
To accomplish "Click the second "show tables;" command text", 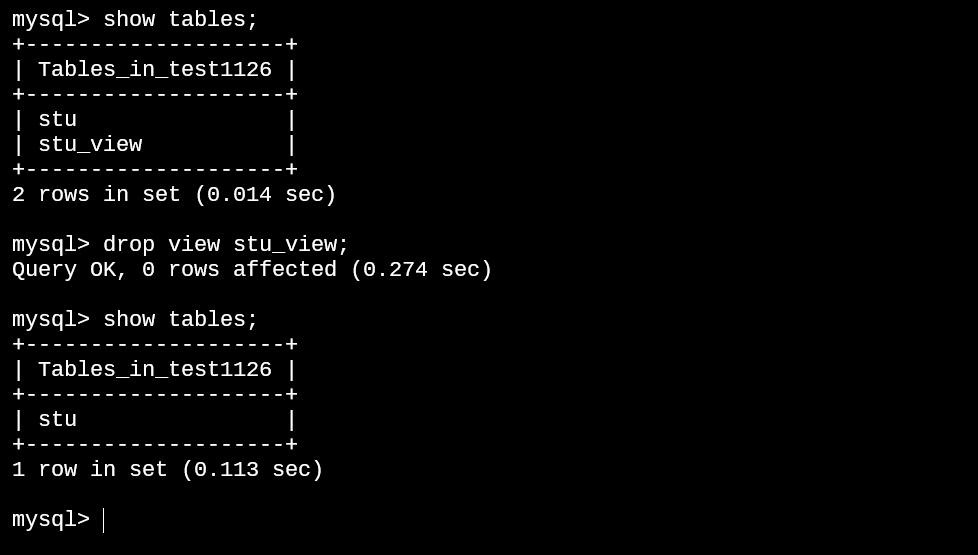I will point(180,320).
